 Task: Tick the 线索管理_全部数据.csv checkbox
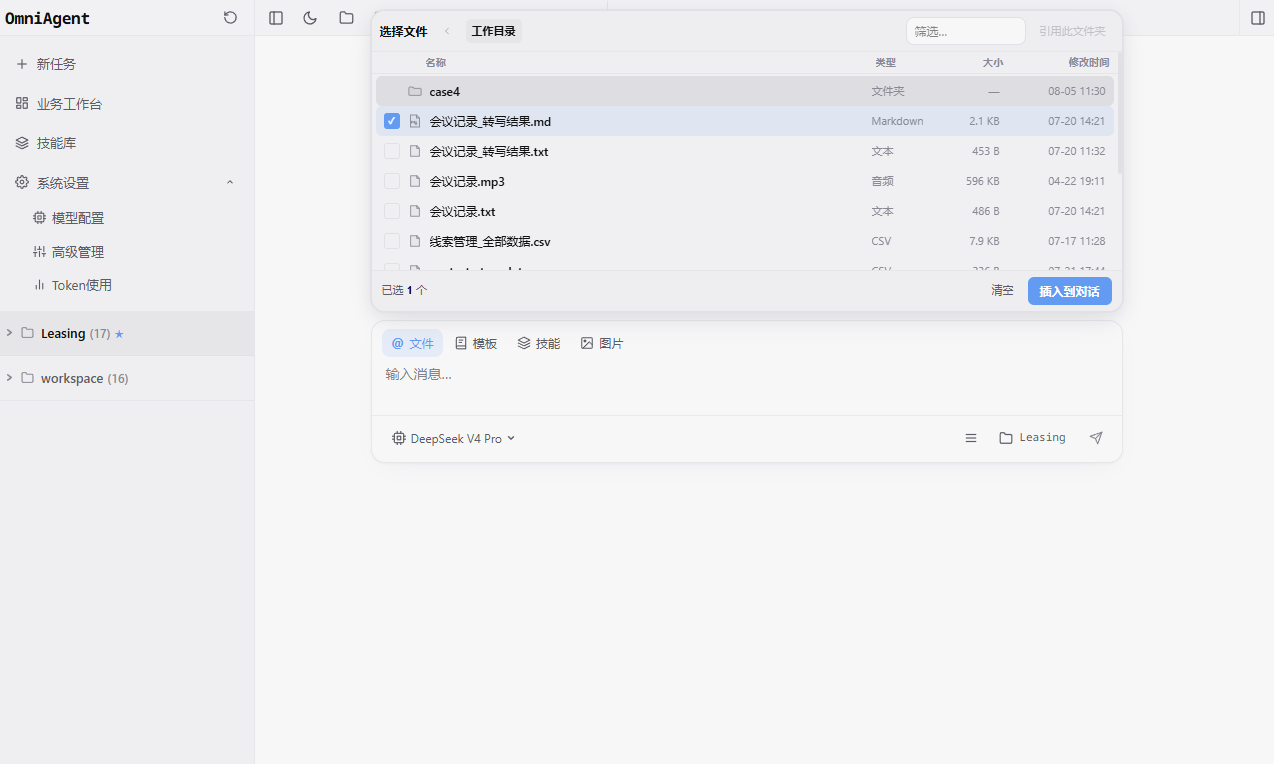[x=392, y=241]
